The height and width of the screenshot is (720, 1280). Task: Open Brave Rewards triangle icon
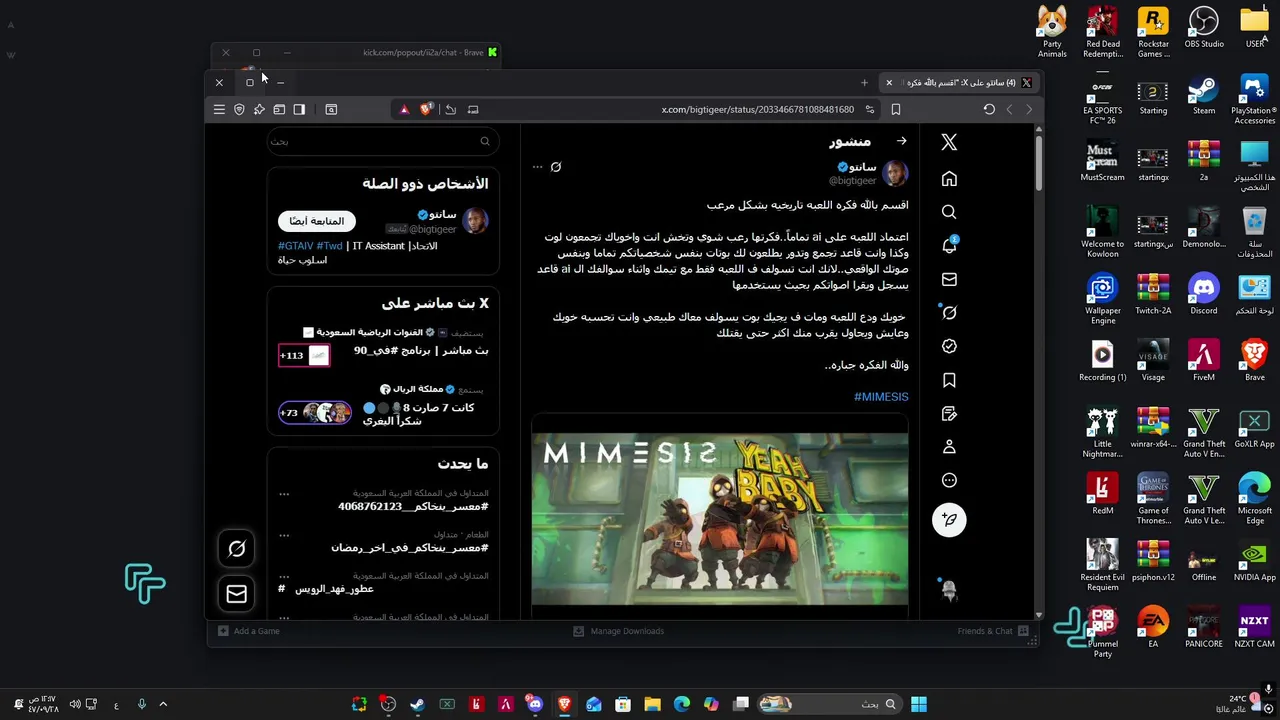(404, 109)
